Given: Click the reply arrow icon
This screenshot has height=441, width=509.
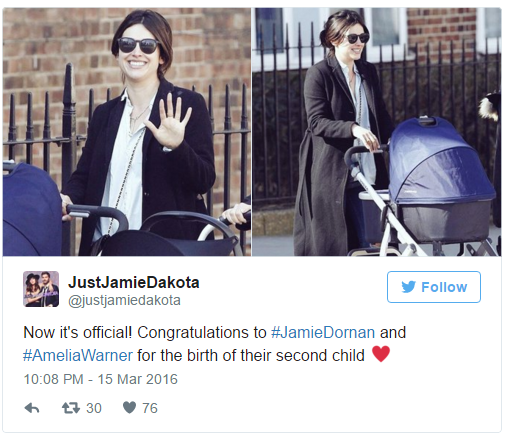Looking at the screenshot, I should [x=32, y=408].
